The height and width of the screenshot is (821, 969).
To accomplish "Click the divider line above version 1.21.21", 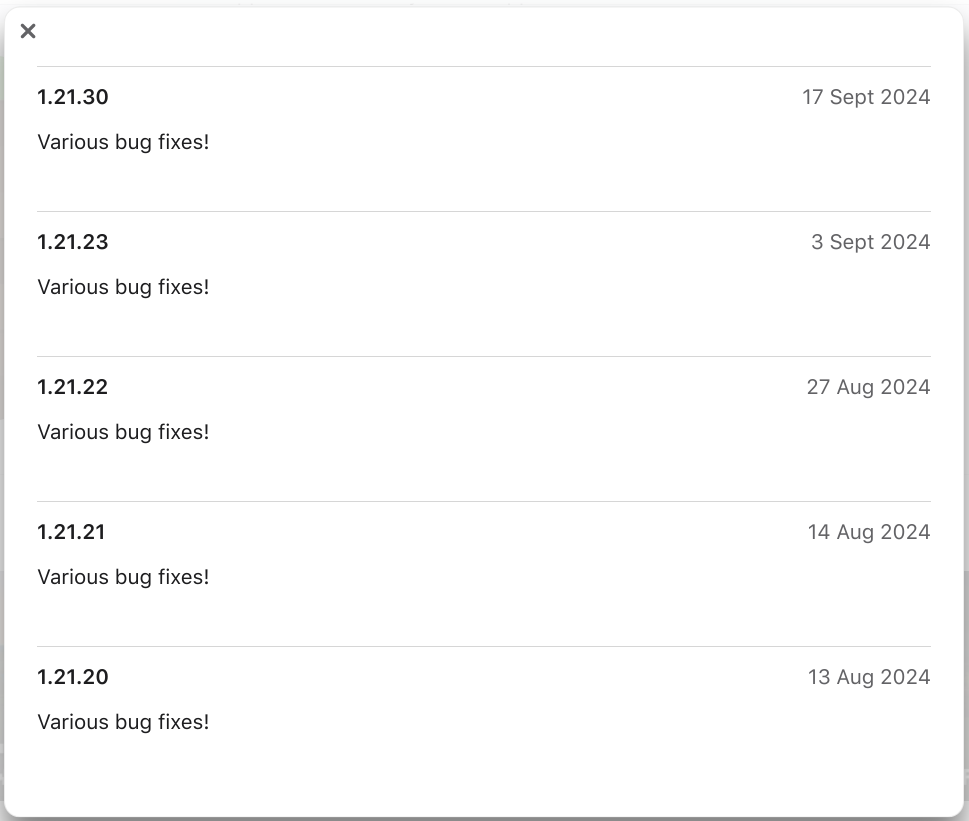I will pyautogui.click(x=484, y=501).
